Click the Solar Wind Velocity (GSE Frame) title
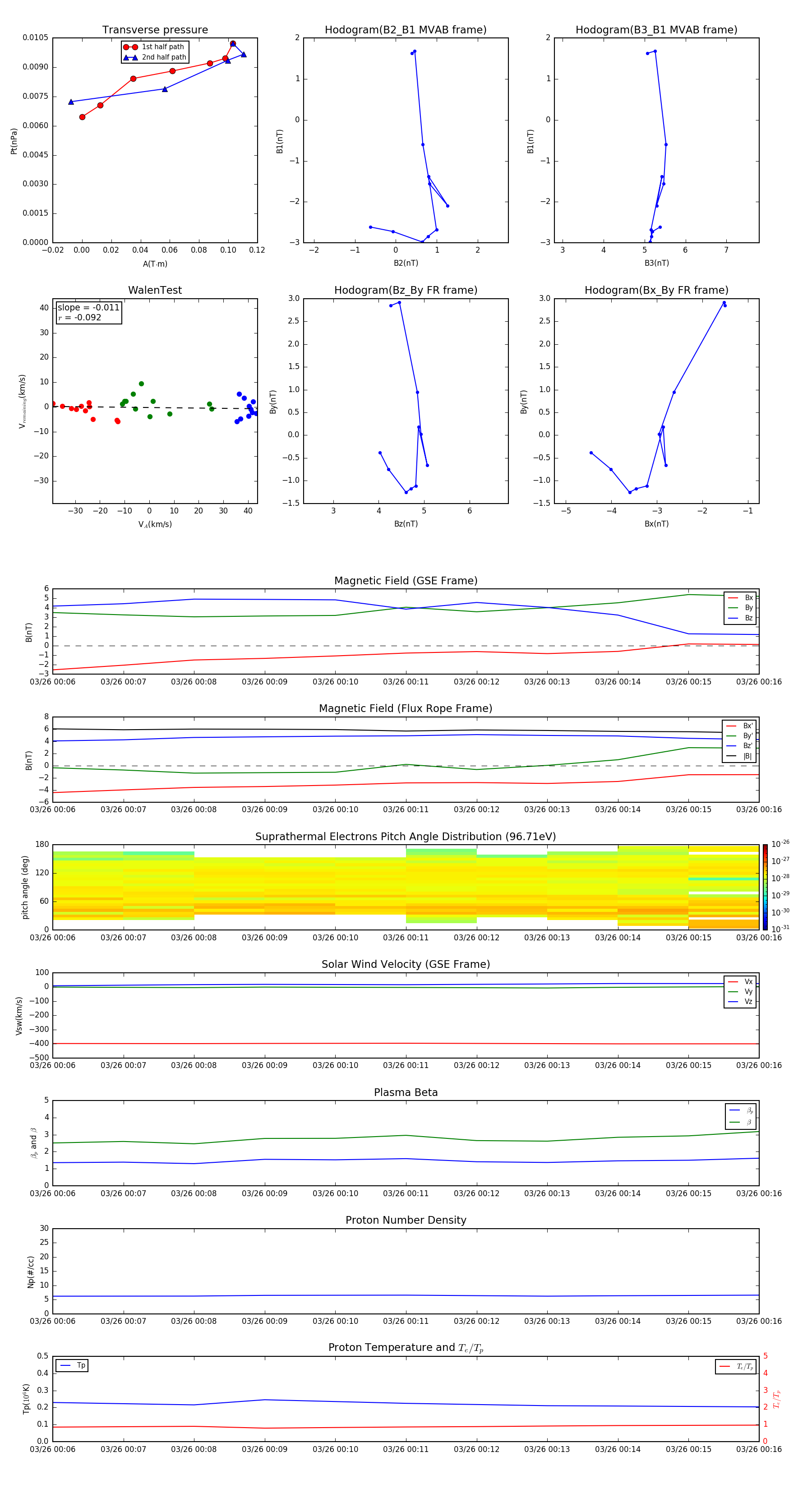 [x=406, y=964]
